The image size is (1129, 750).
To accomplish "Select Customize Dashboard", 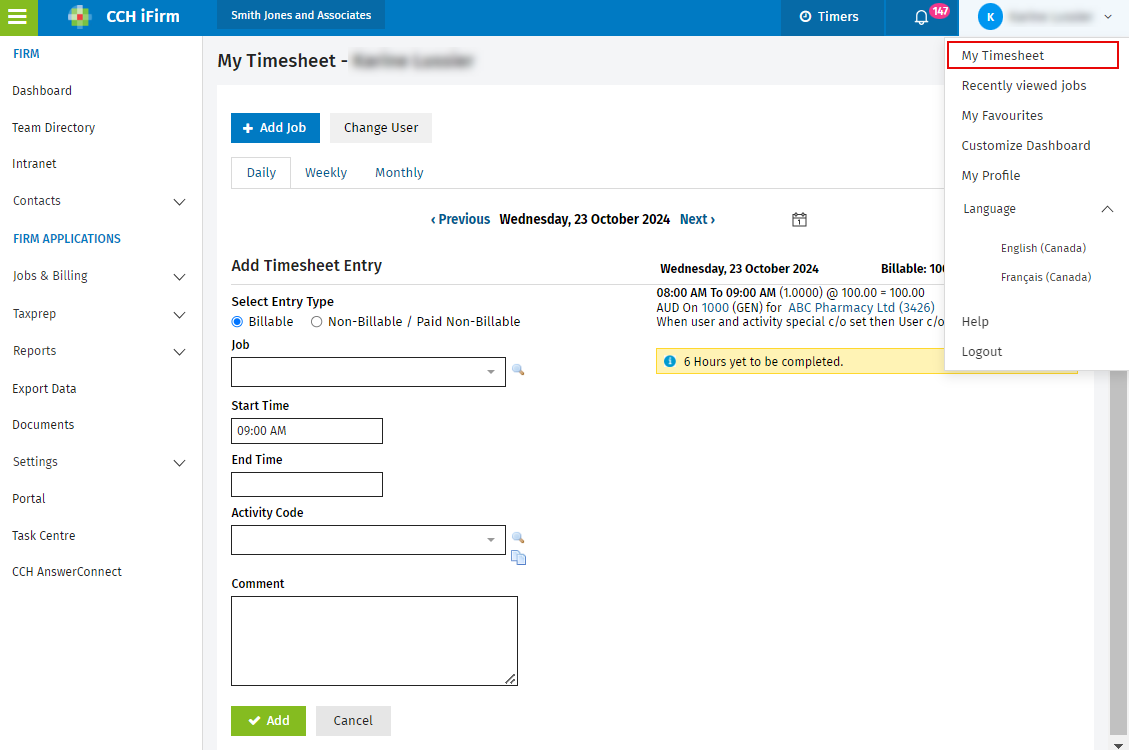I will click(1025, 145).
